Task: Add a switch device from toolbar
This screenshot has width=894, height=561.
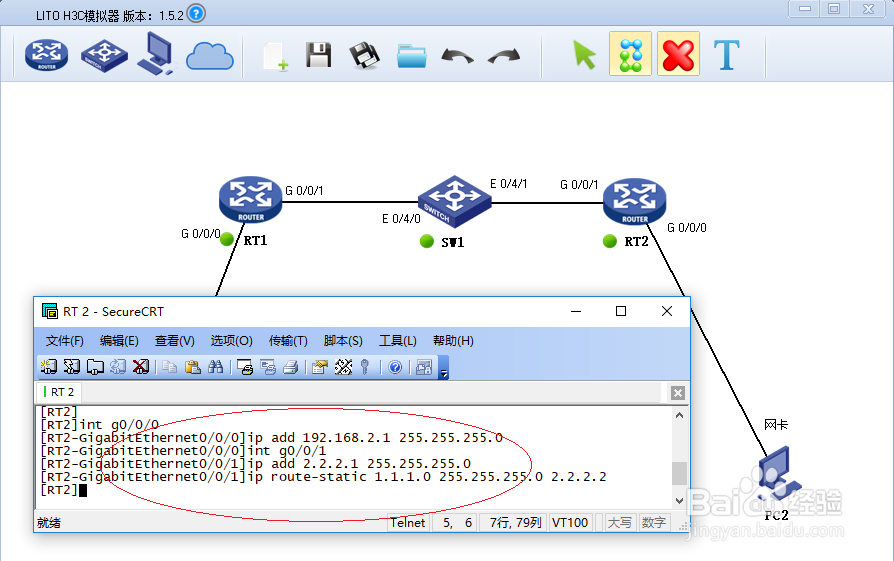Action: pos(104,55)
